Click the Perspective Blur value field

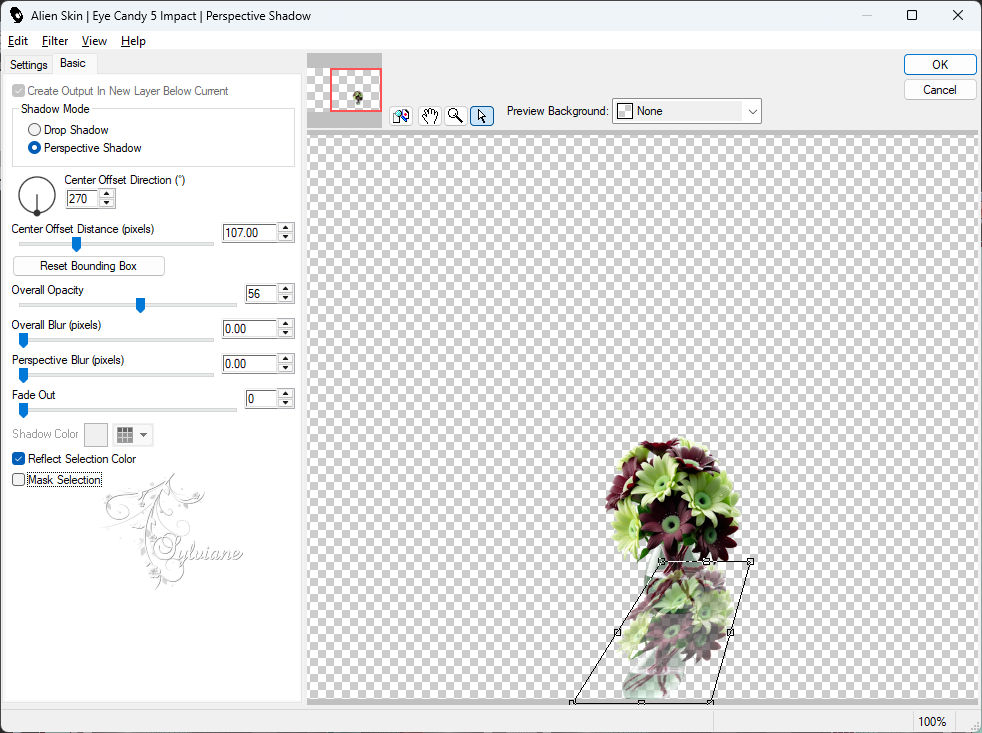[x=249, y=364]
